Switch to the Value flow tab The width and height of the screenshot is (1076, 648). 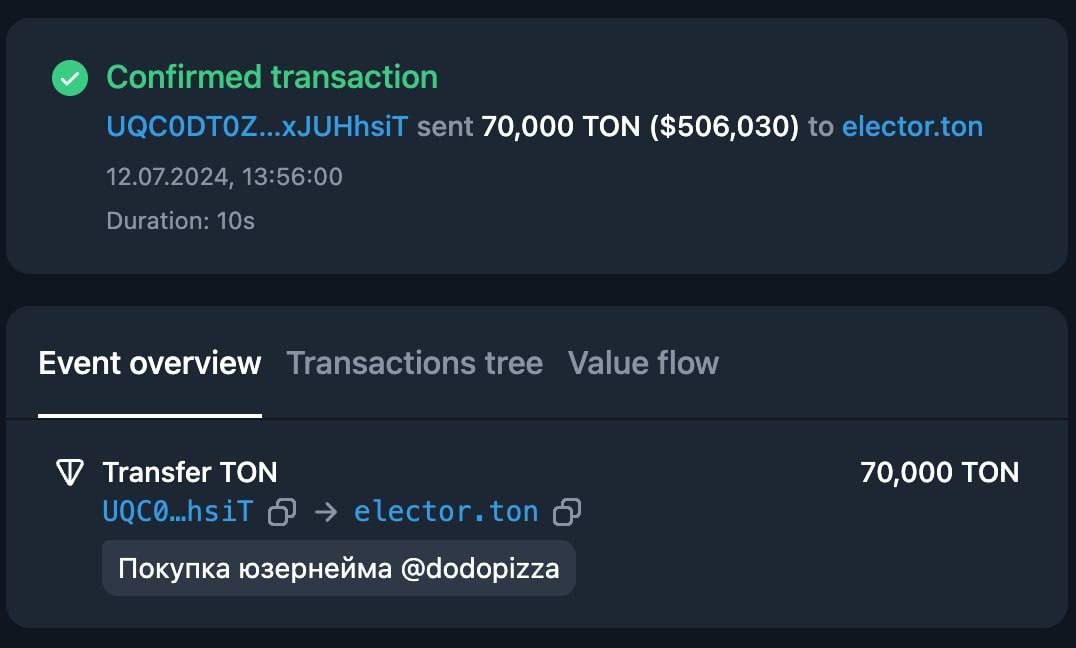[x=644, y=363]
